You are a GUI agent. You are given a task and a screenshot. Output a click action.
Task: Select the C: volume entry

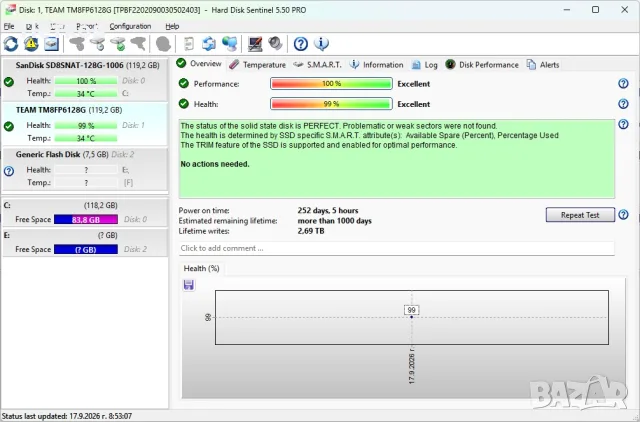85,212
